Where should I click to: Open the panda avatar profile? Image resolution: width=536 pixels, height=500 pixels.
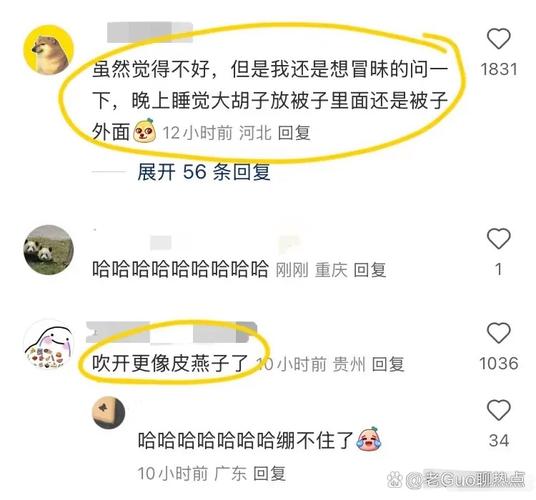point(49,250)
